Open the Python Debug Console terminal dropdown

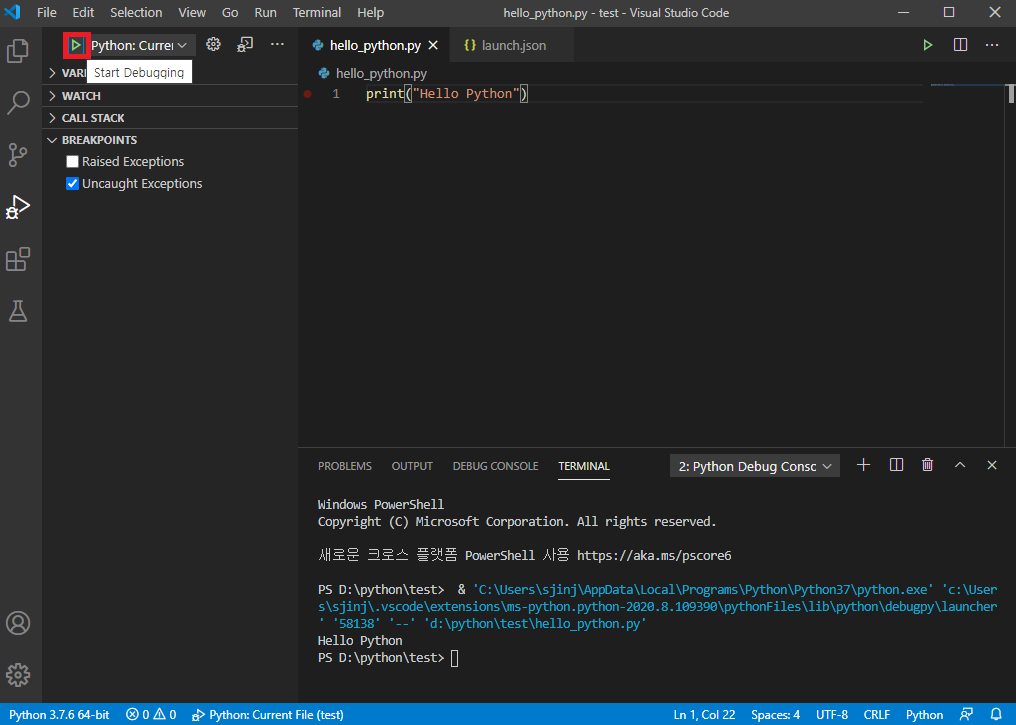tap(754, 466)
